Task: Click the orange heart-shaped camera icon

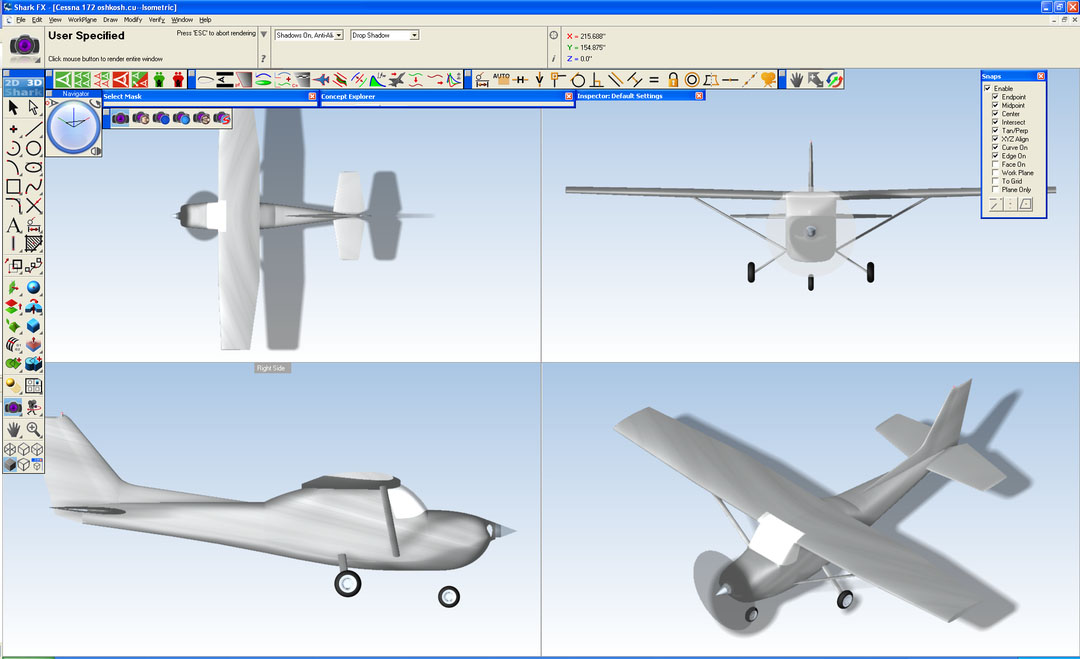Action: pos(768,80)
